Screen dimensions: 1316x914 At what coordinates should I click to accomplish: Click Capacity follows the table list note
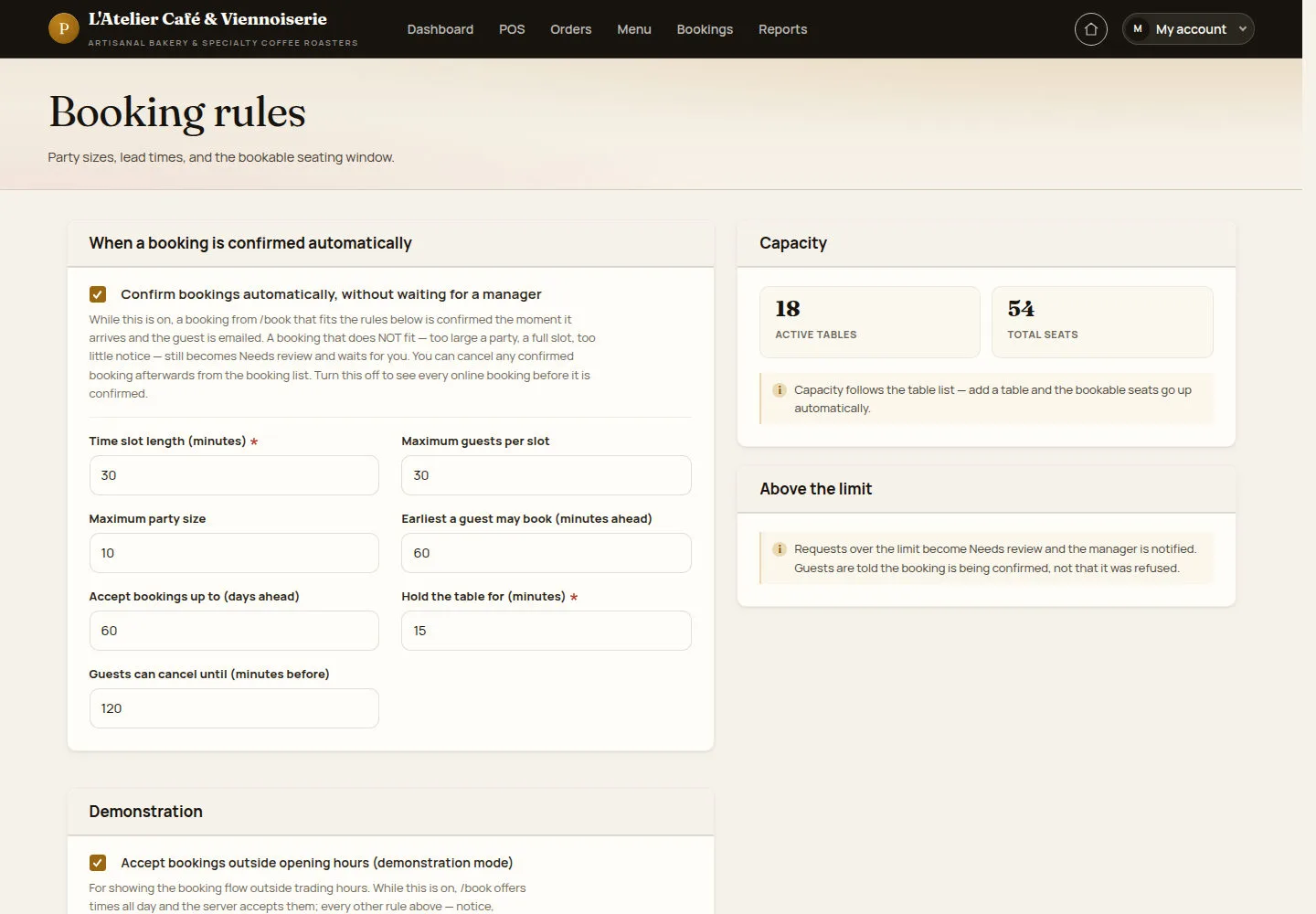pyautogui.click(x=992, y=399)
